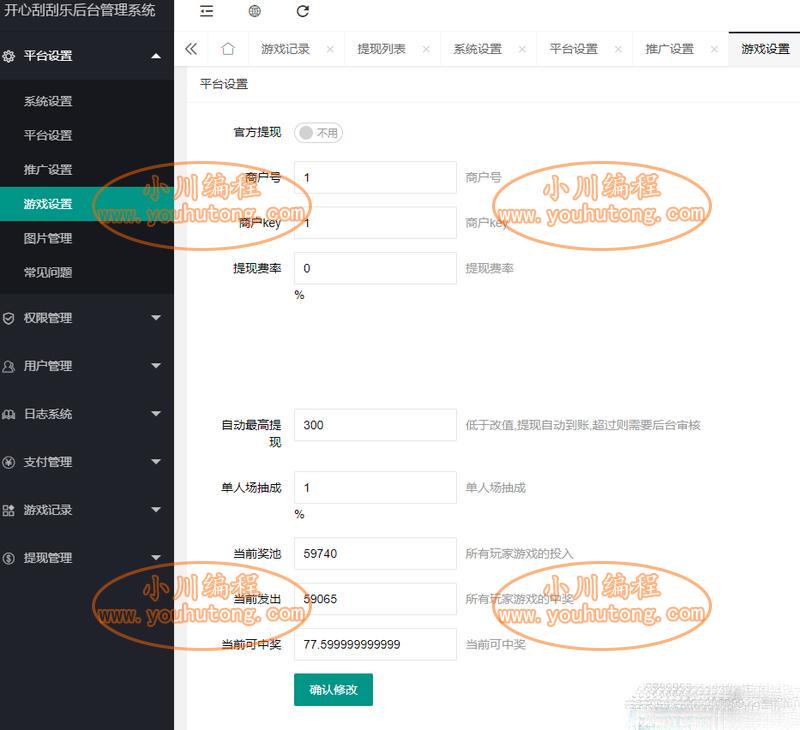Open 平台设置 in the sidebar submenu
The height and width of the screenshot is (730, 800).
(x=87, y=135)
